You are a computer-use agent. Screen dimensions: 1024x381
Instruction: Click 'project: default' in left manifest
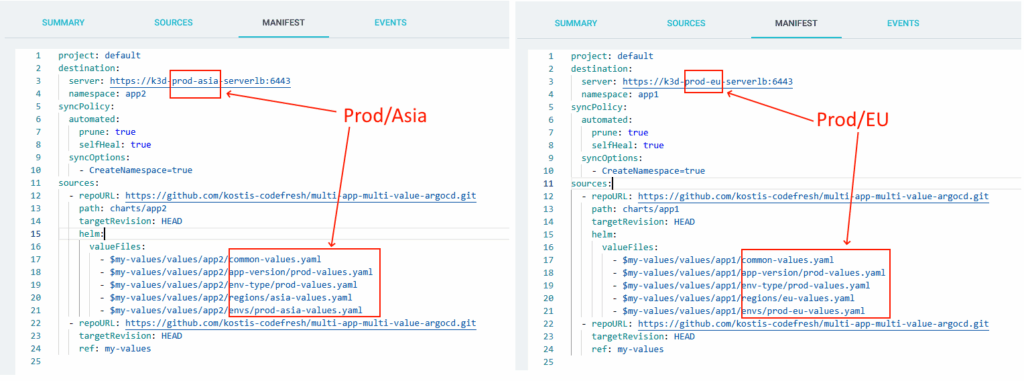click(99, 56)
